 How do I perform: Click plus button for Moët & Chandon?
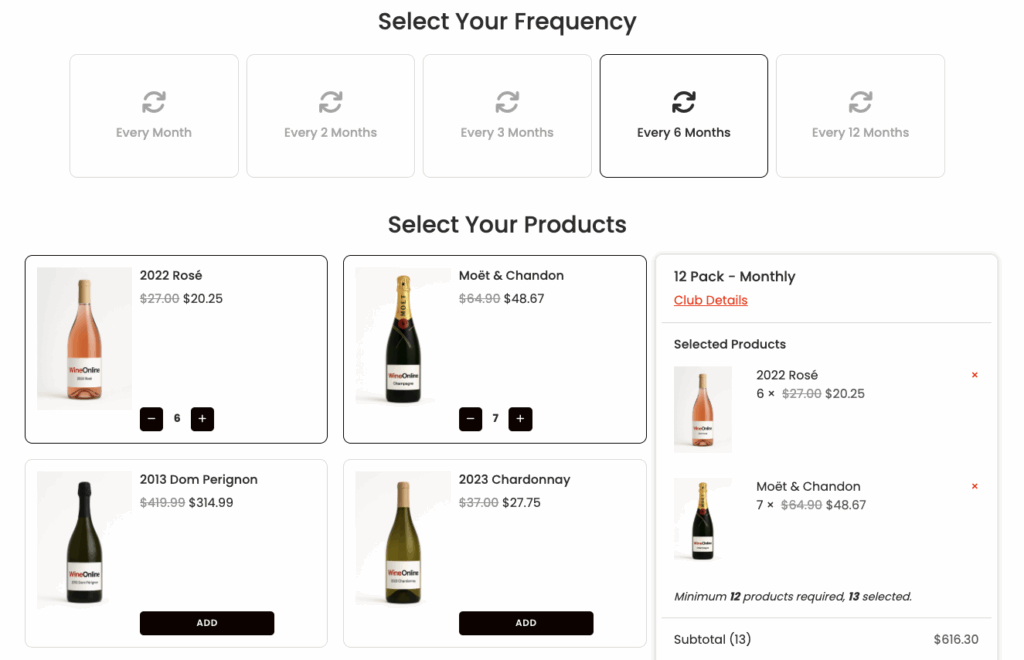coord(520,419)
